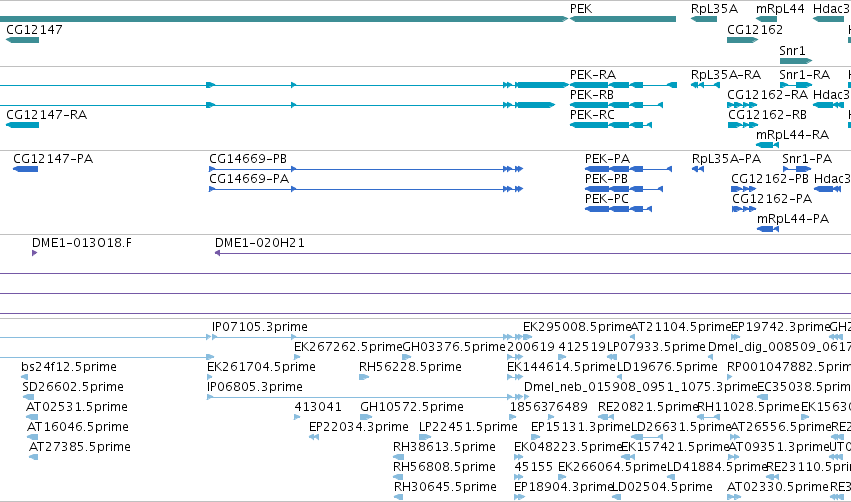851x502 pixels.
Task: Select the LD19676.5prime EST label
Action: (x=667, y=367)
